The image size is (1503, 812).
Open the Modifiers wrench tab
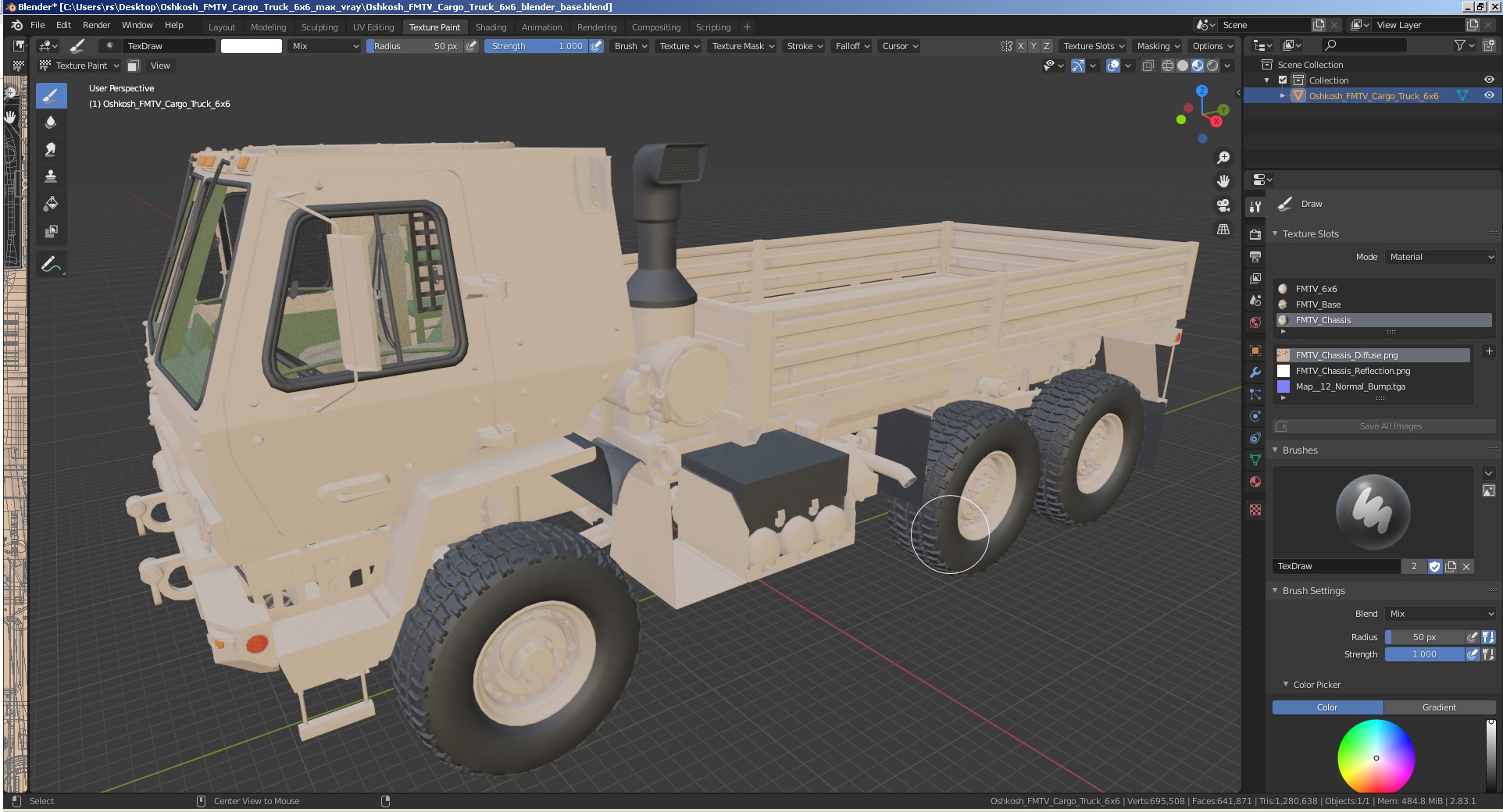pyautogui.click(x=1255, y=372)
